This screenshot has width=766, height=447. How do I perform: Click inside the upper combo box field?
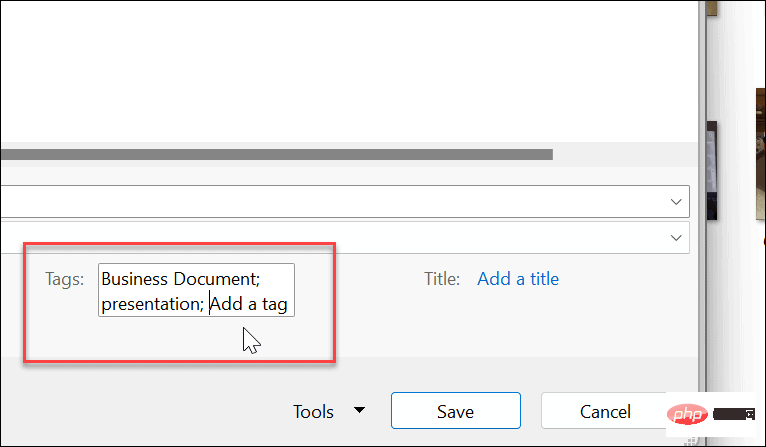coord(330,202)
